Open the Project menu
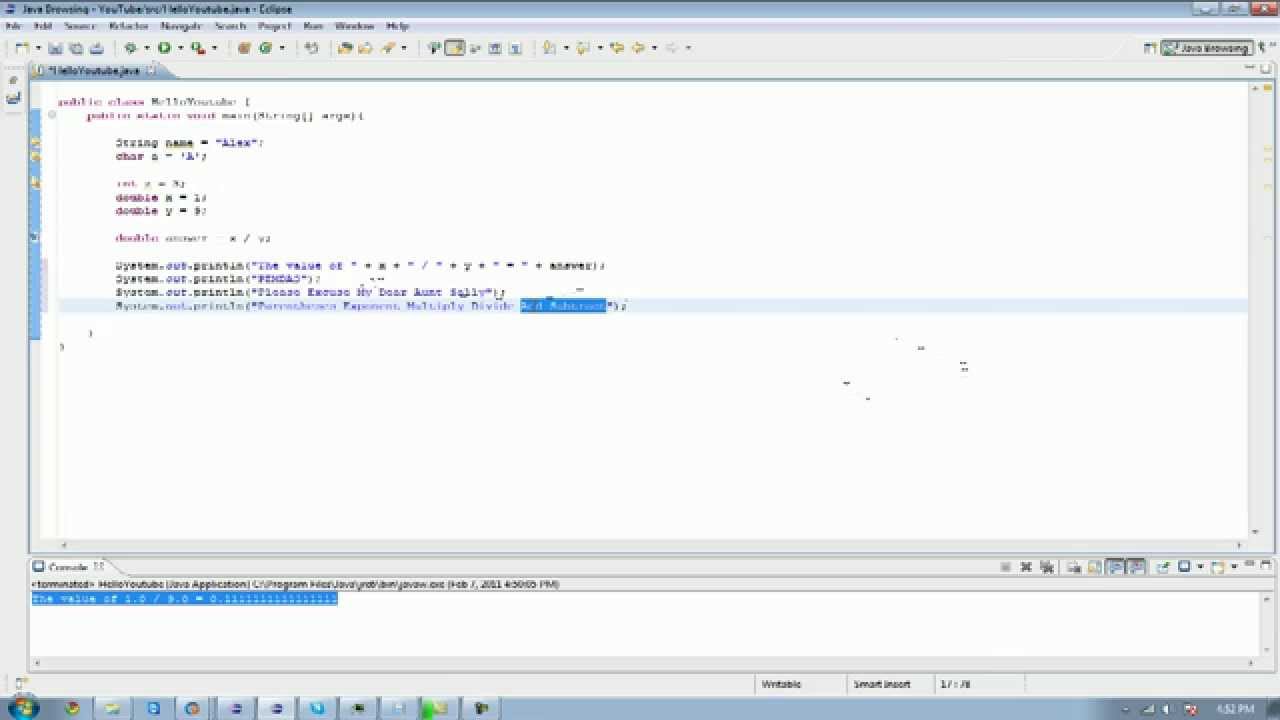The width and height of the screenshot is (1280, 720). click(275, 26)
